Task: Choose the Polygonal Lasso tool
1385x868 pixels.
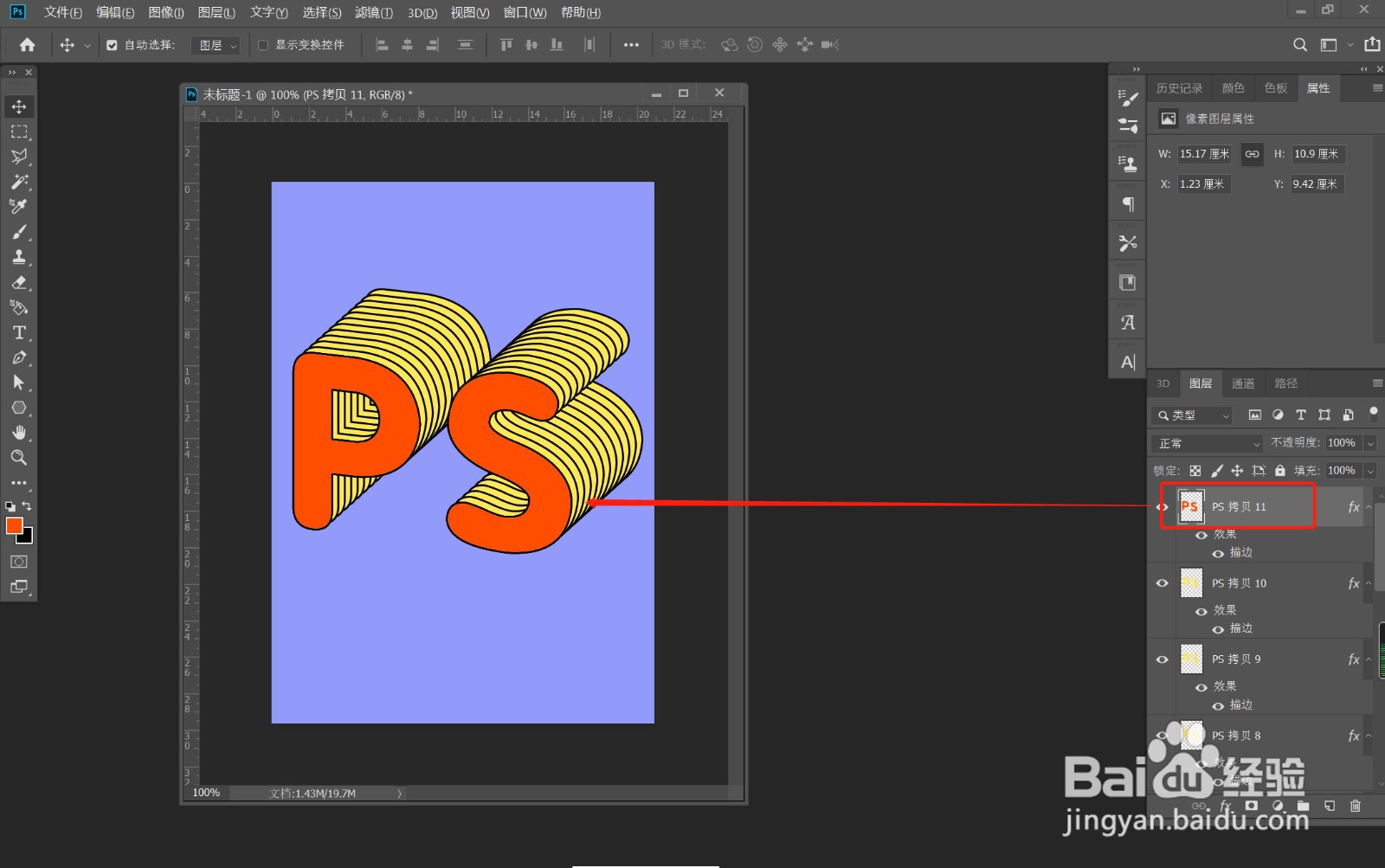Action: (19, 157)
